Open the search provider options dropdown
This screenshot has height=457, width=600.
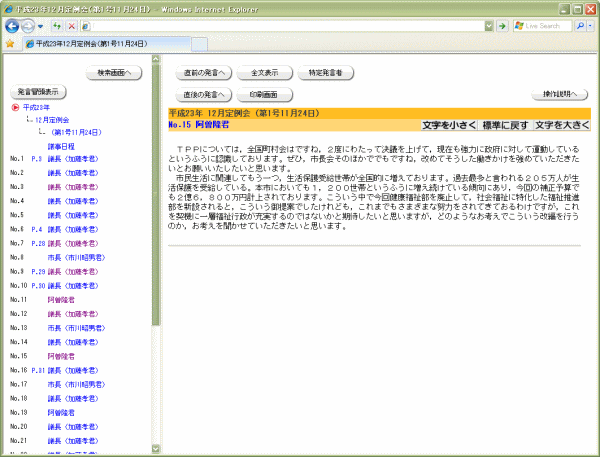[x=590, y=26]
